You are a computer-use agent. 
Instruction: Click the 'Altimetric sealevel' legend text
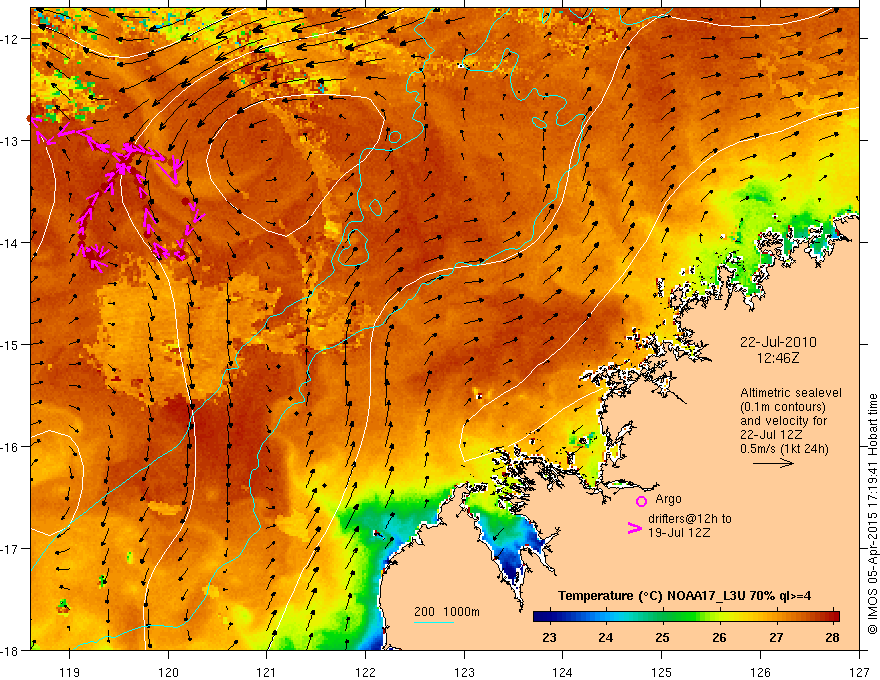coord(791,393)
